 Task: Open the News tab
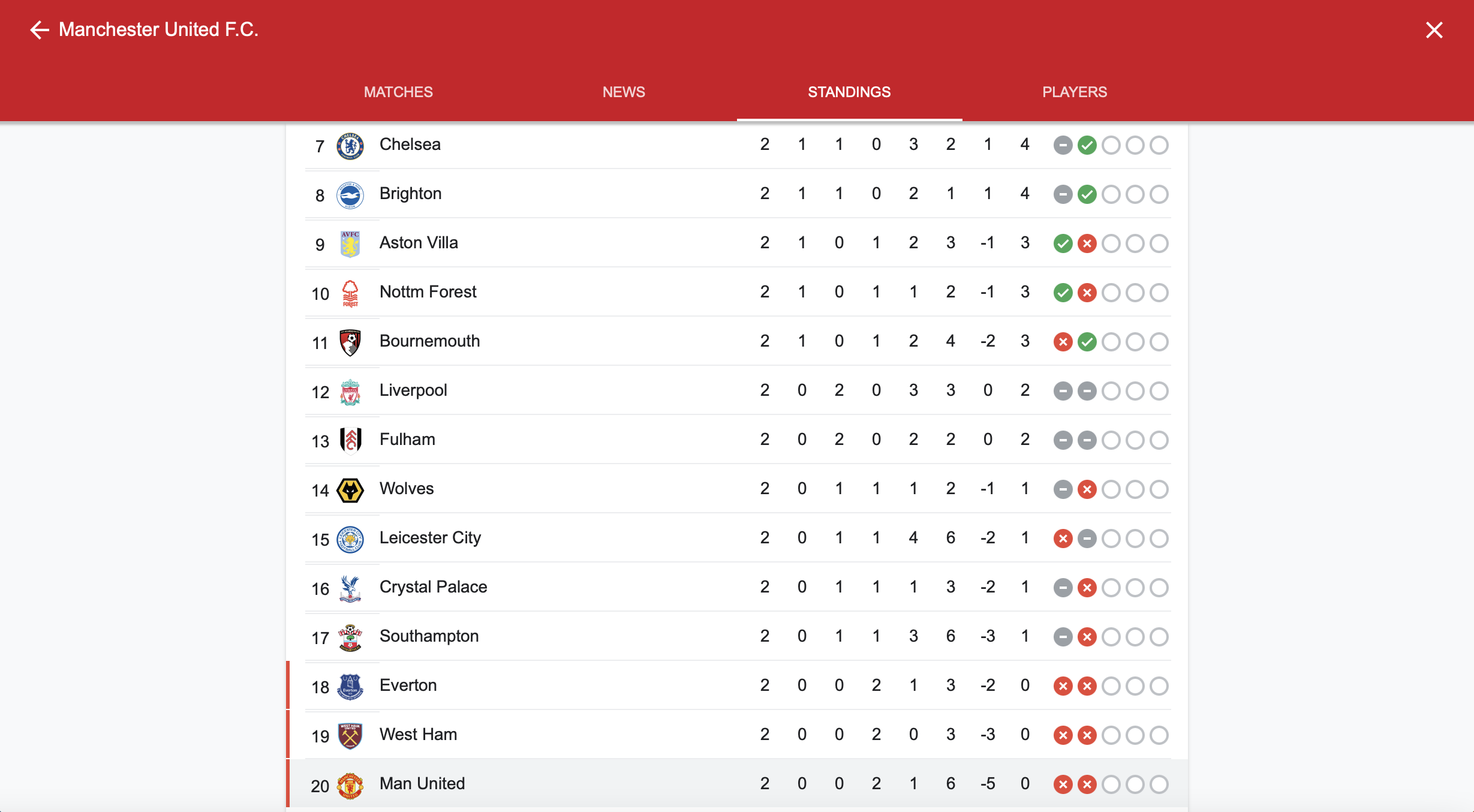tap(624, 92)
